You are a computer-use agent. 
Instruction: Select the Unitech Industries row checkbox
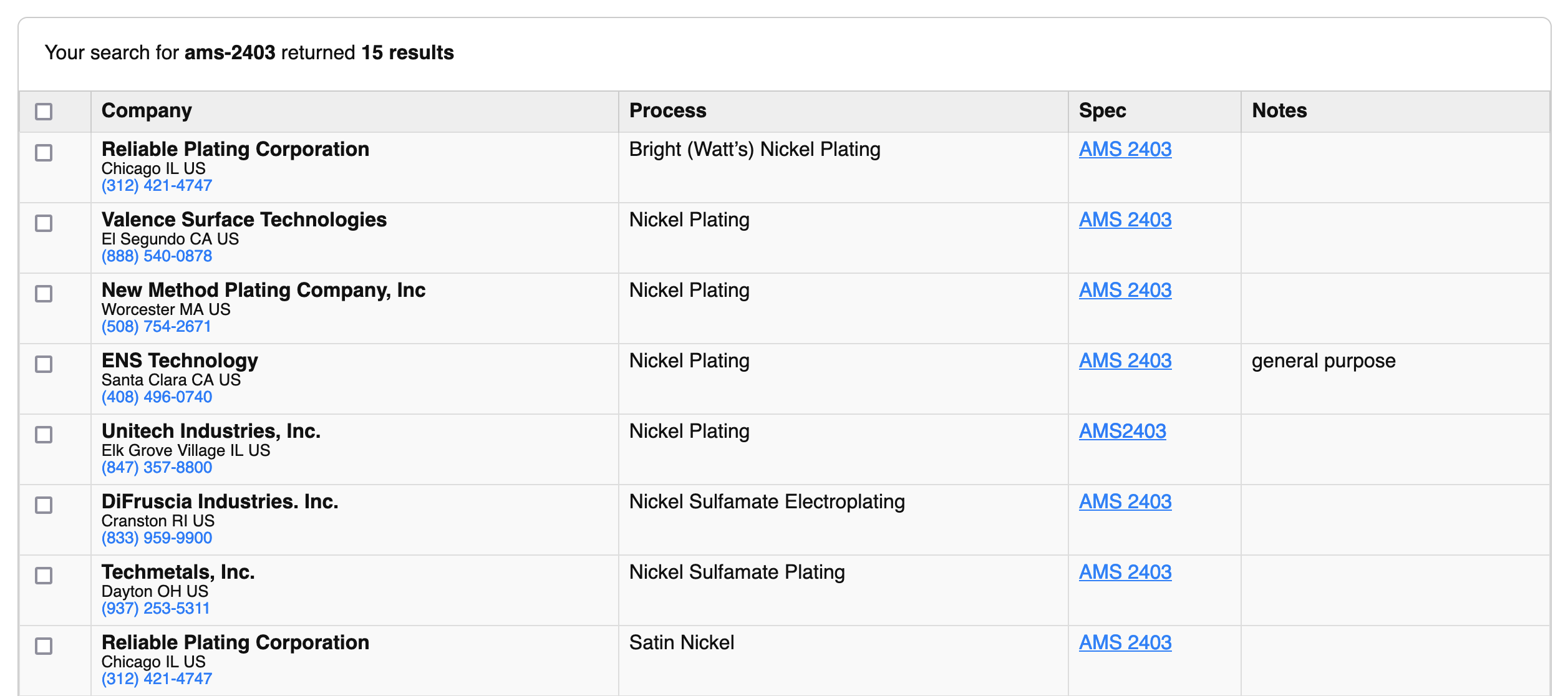click(44, 435)
